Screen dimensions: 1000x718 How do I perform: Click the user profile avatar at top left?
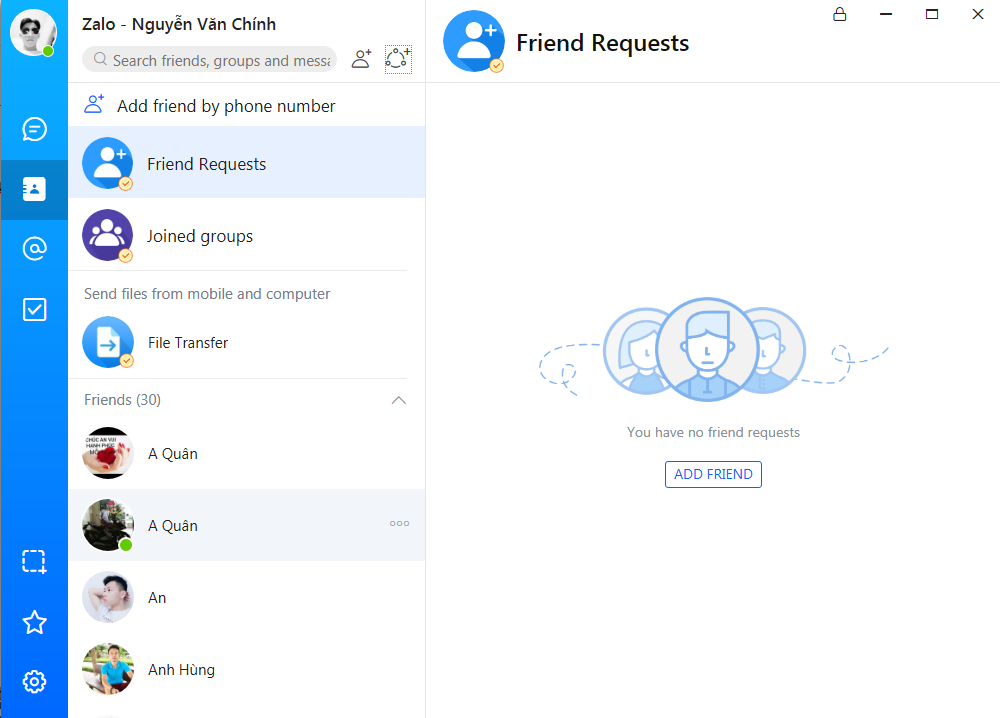point(33,32)
